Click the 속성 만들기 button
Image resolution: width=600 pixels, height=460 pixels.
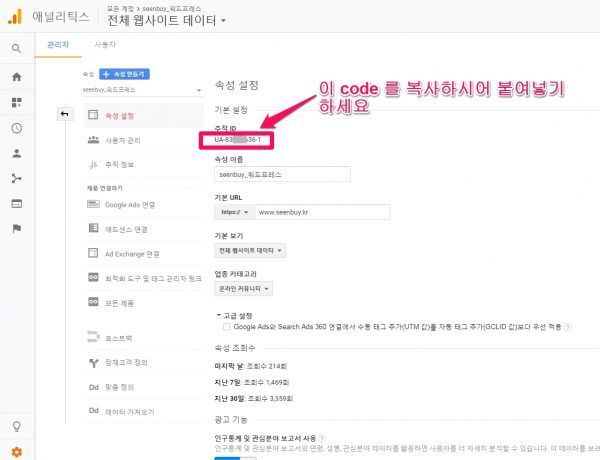point(124,74)
